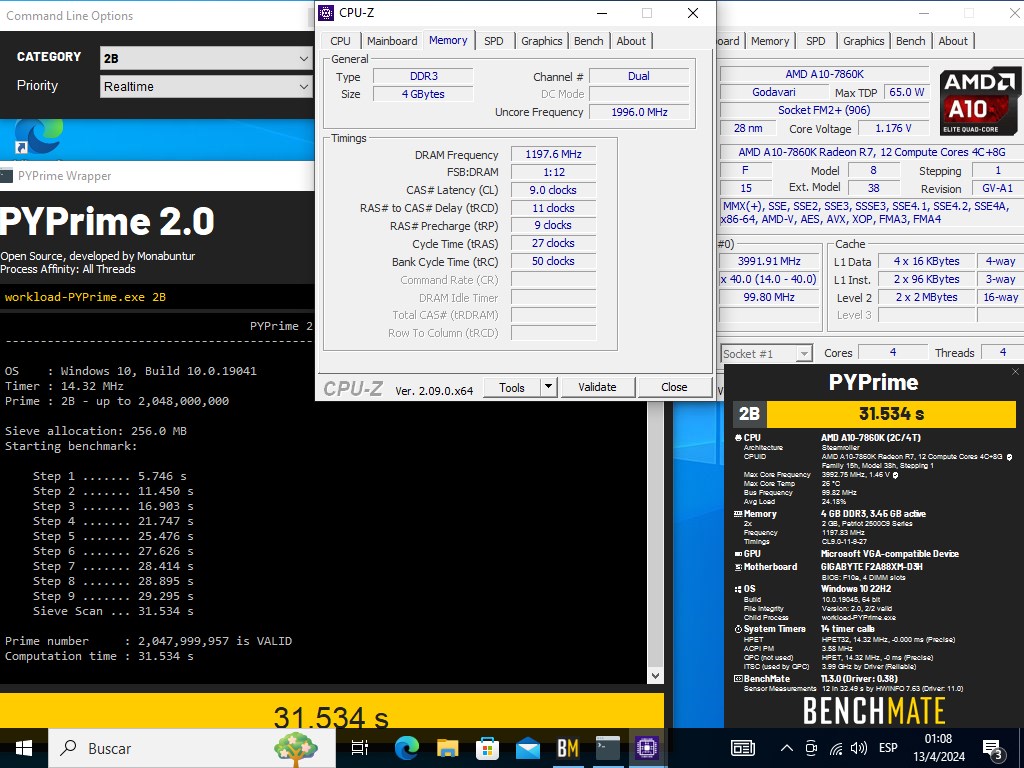Select the Memory tab in front CPU-Z window
1024x768 pixels.
(x=448, y=40)
